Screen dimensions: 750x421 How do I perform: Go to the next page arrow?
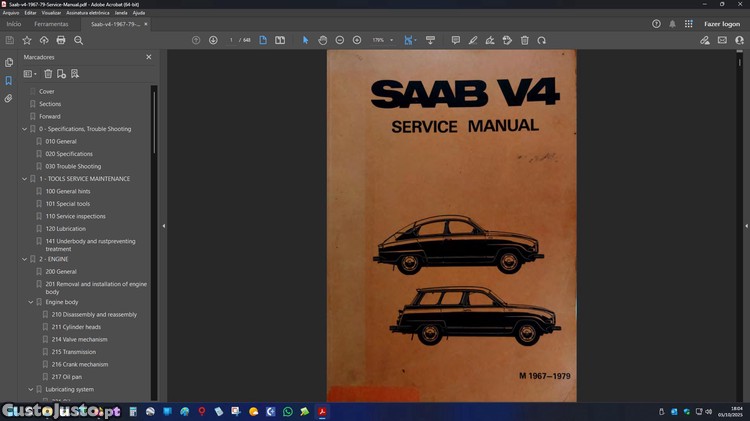[213, 40]
